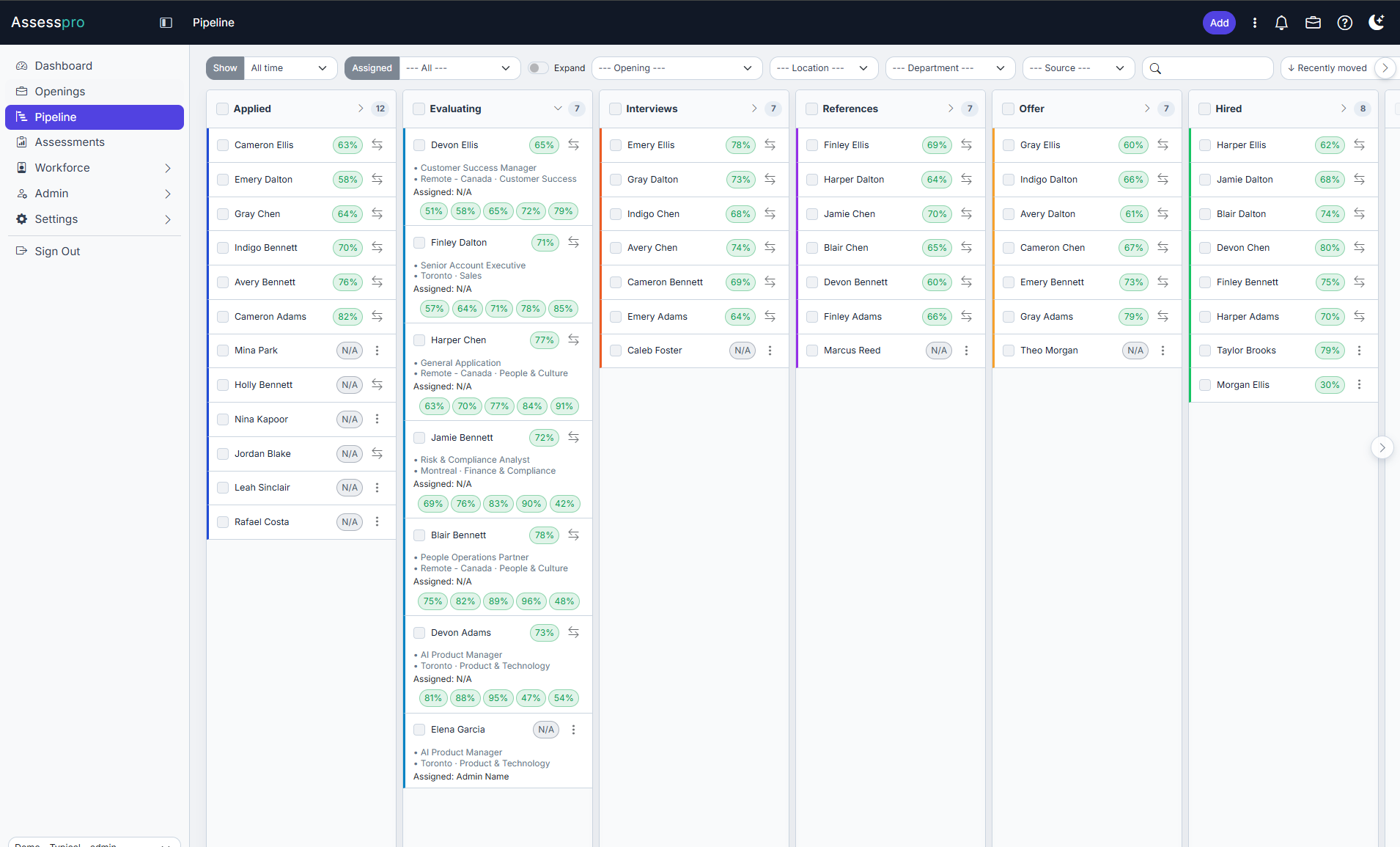Click the 30% score badge for Morgan Ellis
1400x847 pixels.
[1330, 385]
